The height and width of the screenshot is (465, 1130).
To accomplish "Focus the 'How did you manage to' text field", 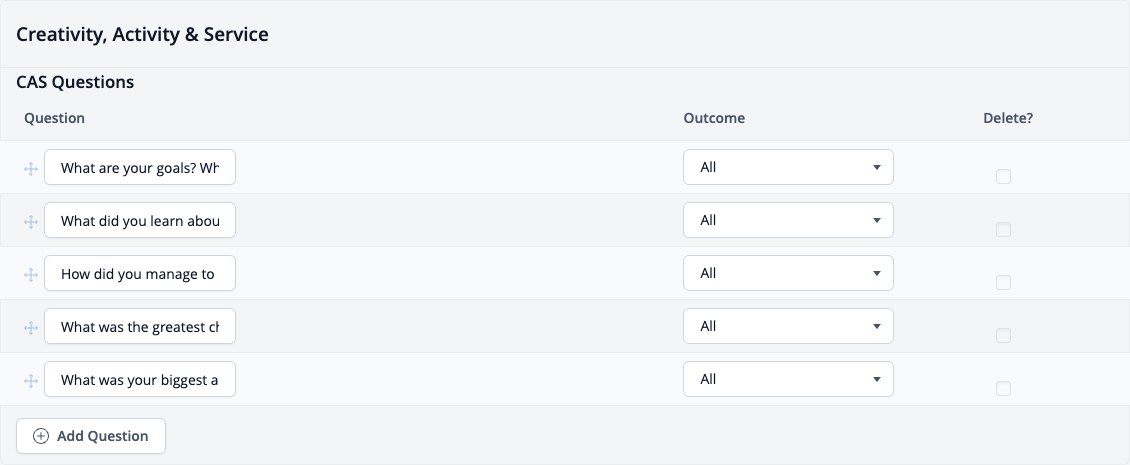I will [140, 273].
